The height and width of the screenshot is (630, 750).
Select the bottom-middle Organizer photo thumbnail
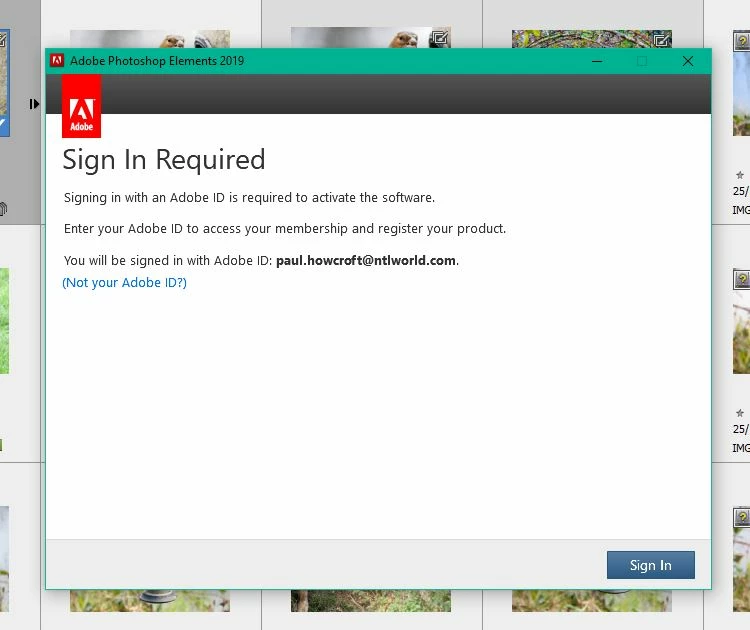[371, 600]
